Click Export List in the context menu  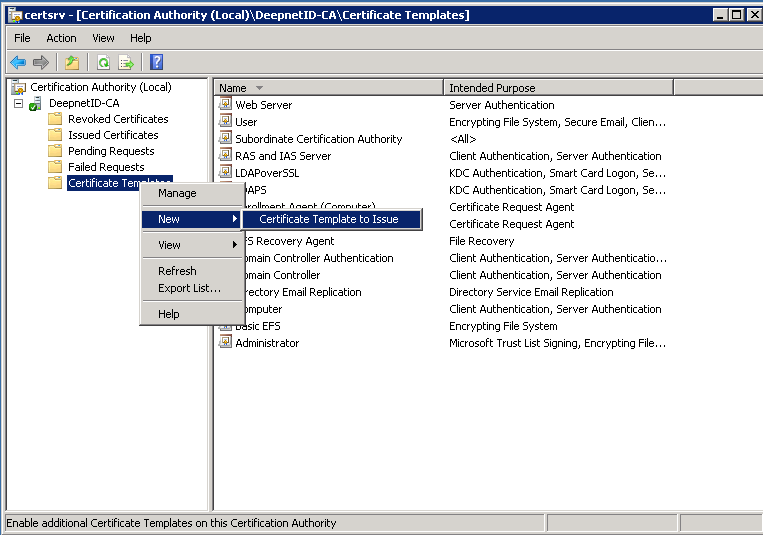click(x=189, y=288)
